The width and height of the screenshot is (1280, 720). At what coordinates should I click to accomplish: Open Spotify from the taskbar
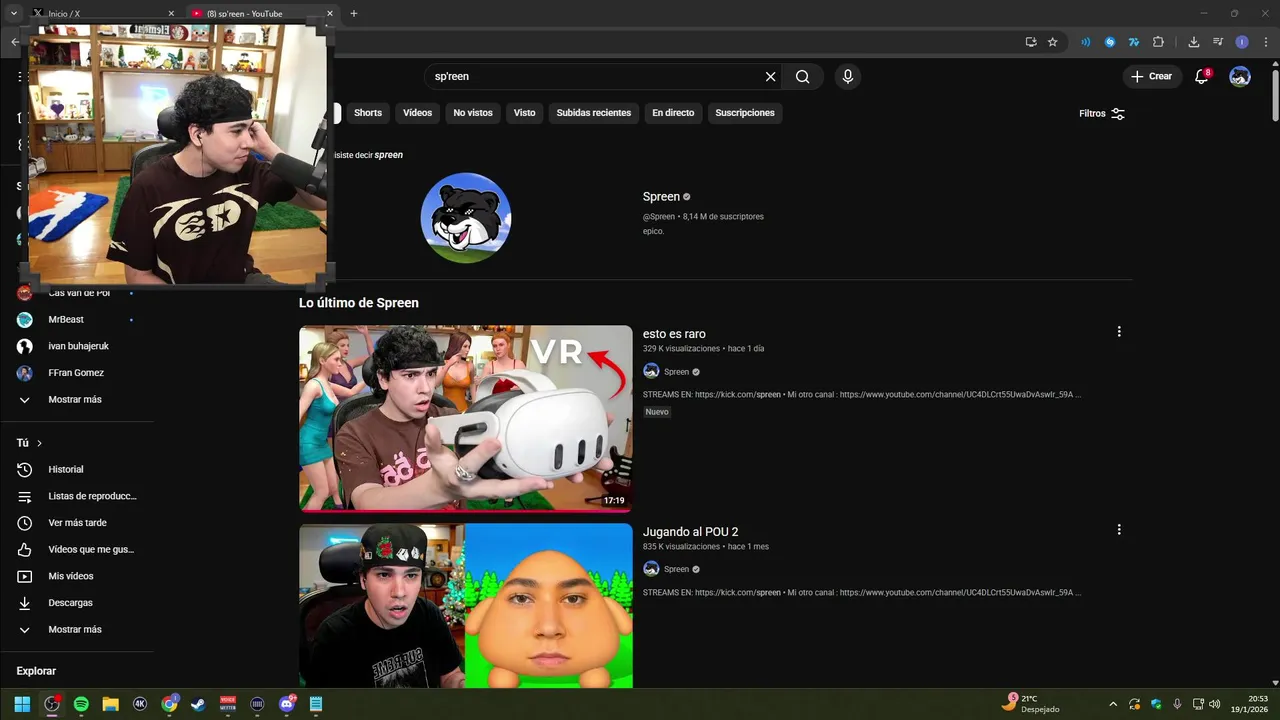click(x=81, y=704)
